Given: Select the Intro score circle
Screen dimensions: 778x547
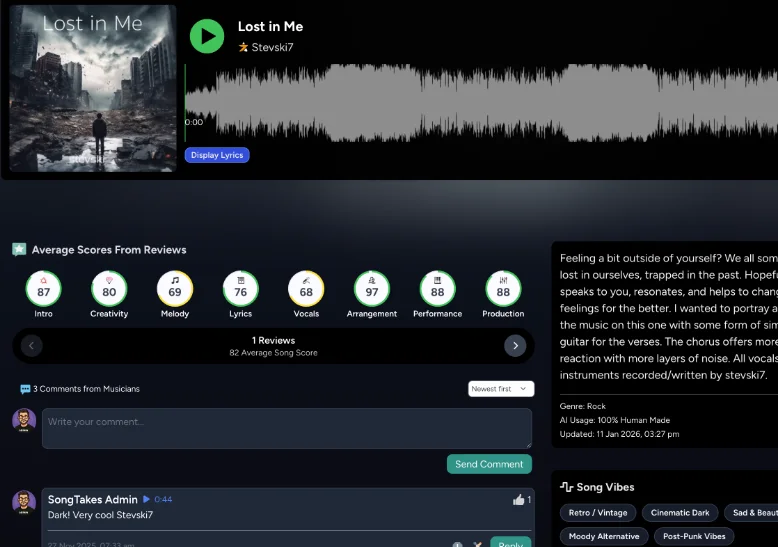Looking at the screenshot, I should tap(43, 290).
